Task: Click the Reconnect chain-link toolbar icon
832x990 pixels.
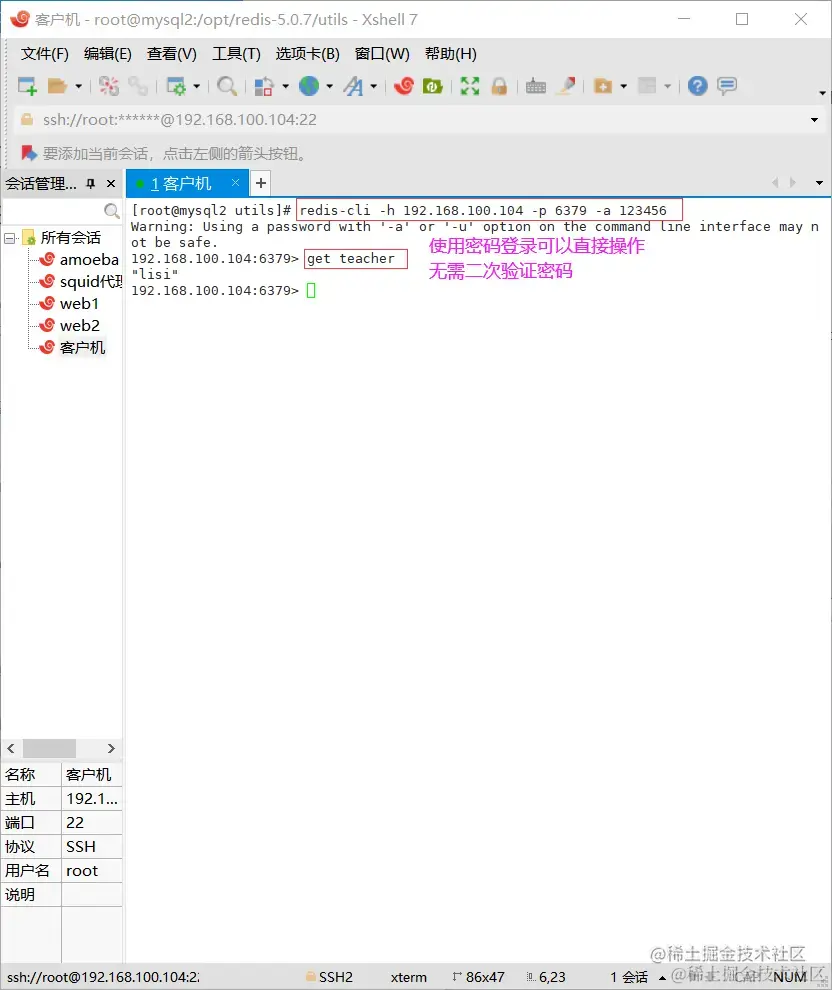Action: (x=138, y=86)
